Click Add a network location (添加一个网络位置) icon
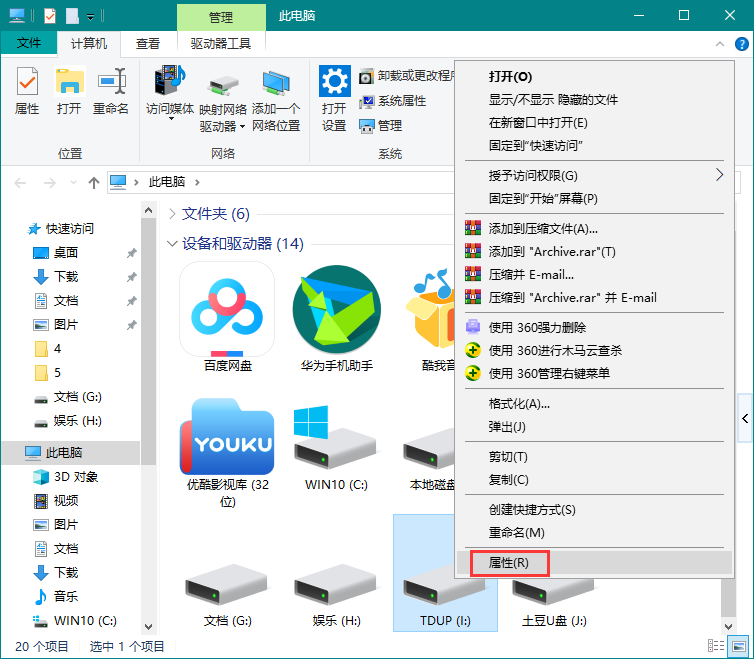Screen dimensions: 754x659 (x=276, y=101)
